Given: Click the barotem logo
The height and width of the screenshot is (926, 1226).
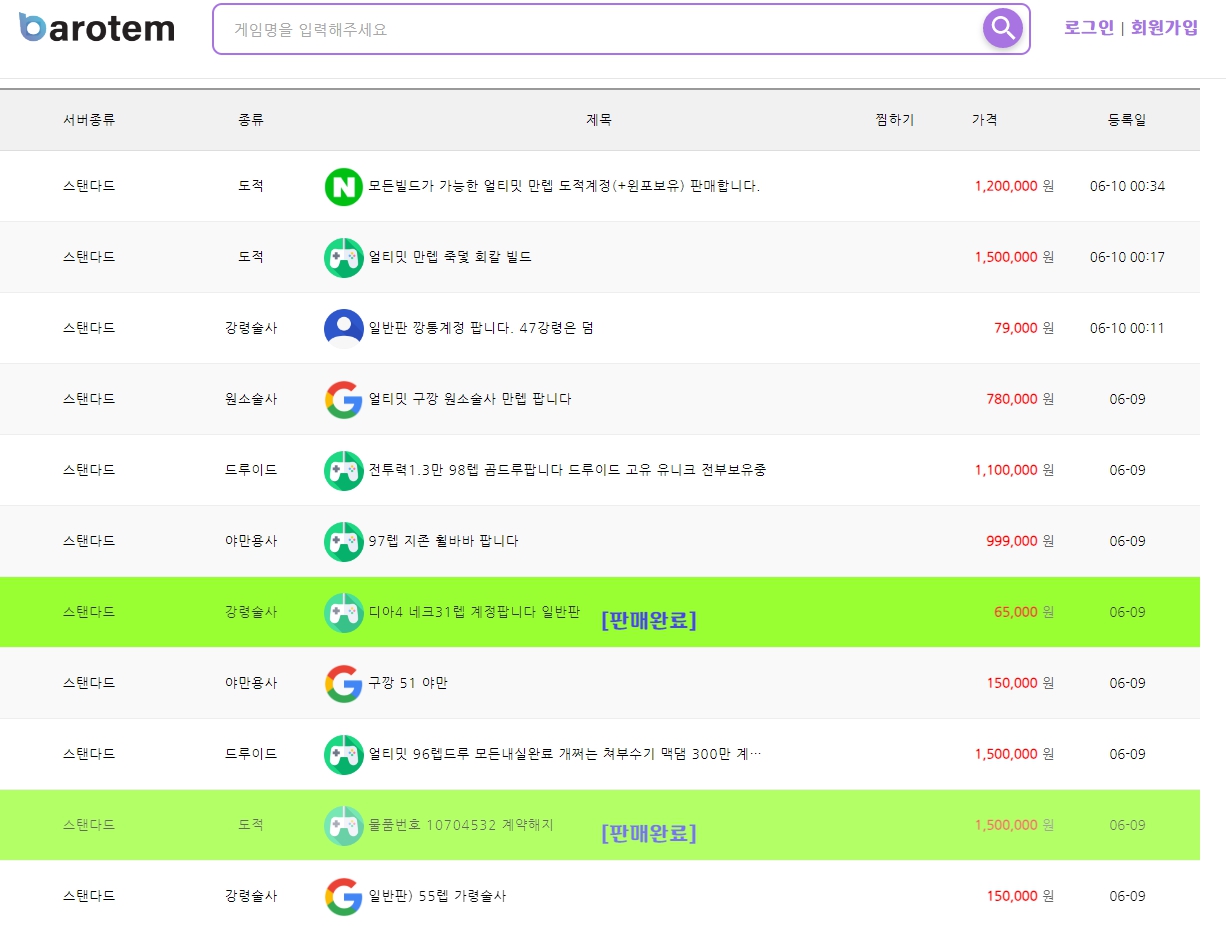Looking at the screenshot, I should click(x=95, y=28).
